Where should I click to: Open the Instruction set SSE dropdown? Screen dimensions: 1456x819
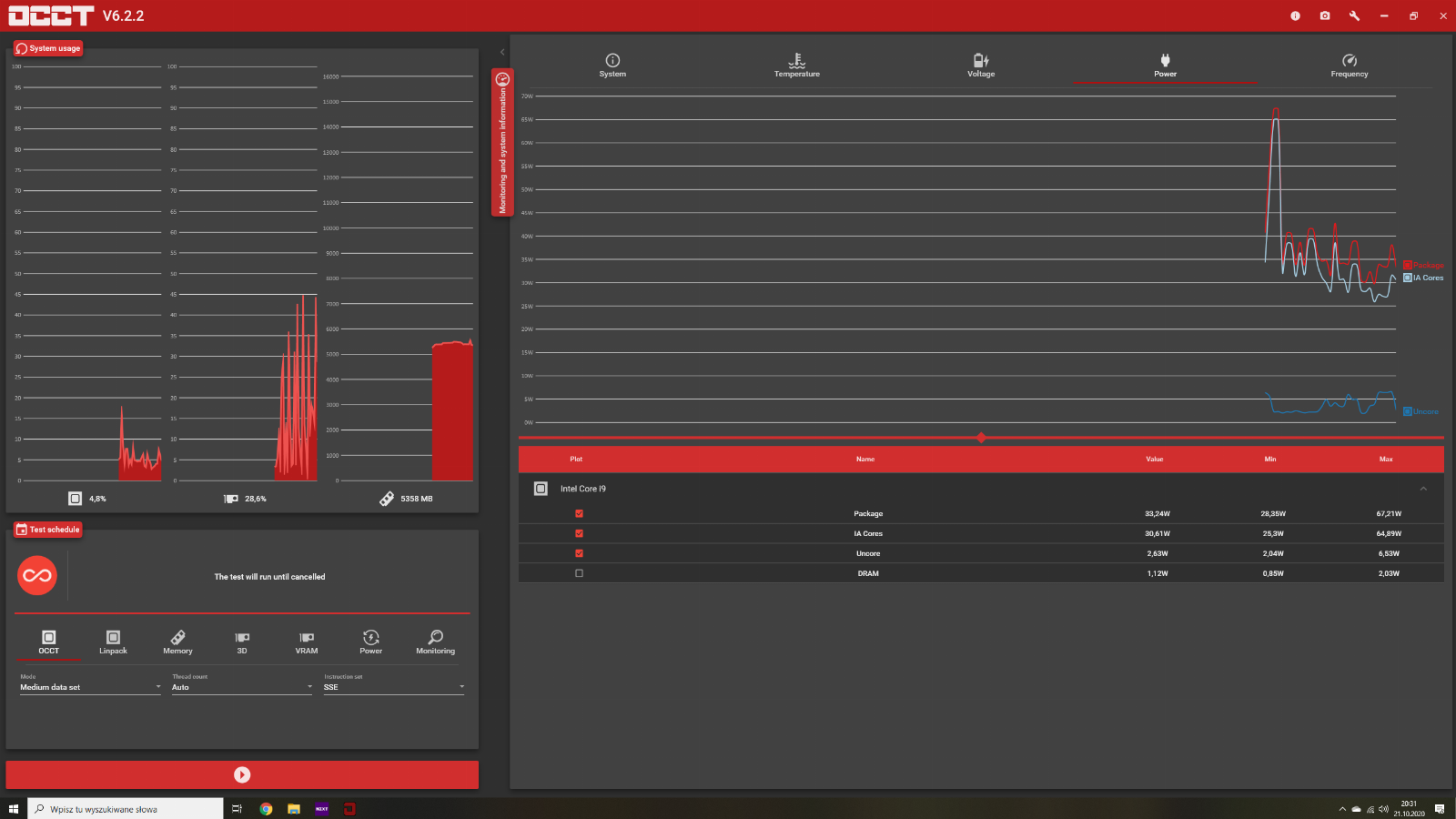(x=394, y=687)
